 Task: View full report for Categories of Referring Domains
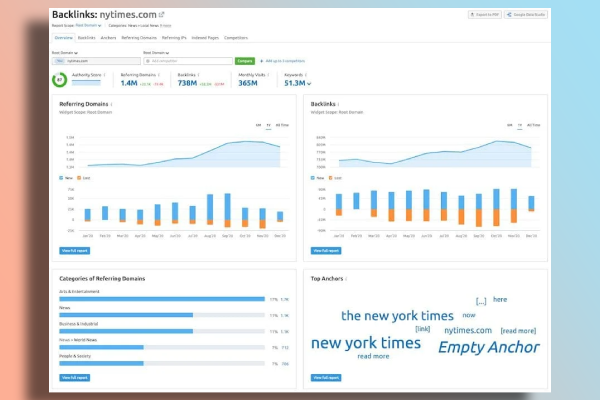75,378
